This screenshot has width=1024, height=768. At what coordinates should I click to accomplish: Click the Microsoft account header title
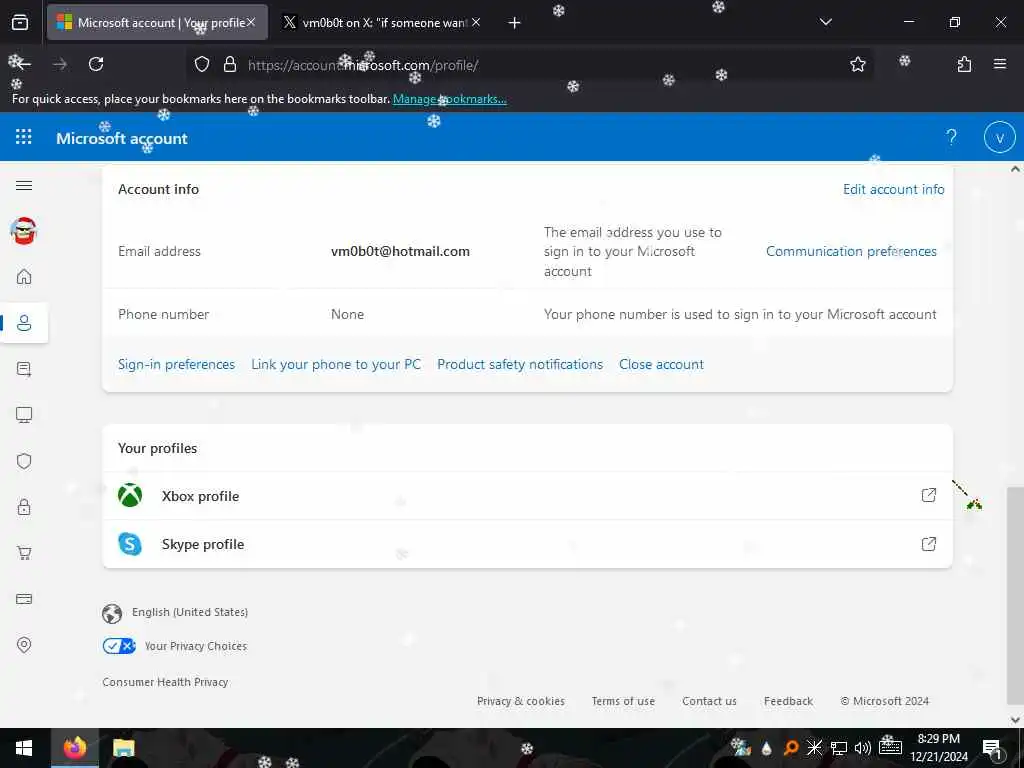pyautogui.click(x=121, y=138)
